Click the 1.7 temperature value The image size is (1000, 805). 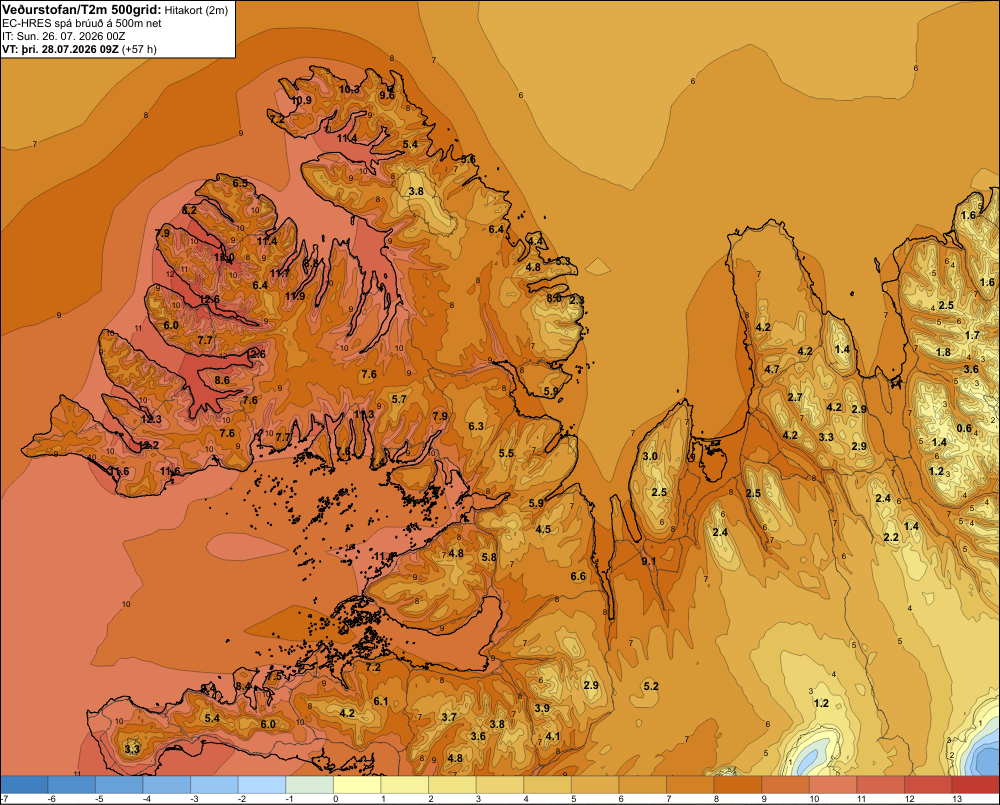972,336
